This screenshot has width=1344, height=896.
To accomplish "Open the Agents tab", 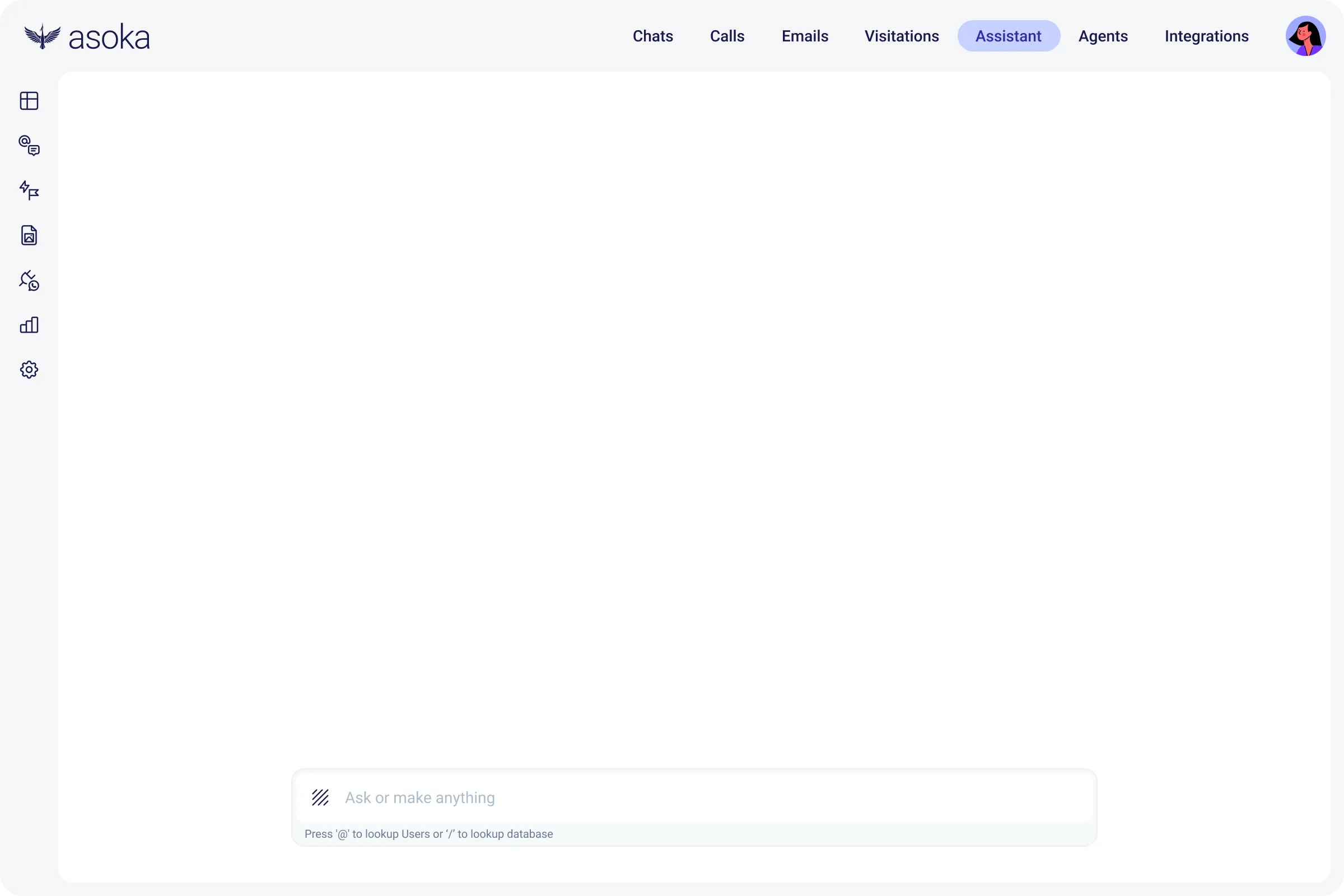I will [1102, 36].
